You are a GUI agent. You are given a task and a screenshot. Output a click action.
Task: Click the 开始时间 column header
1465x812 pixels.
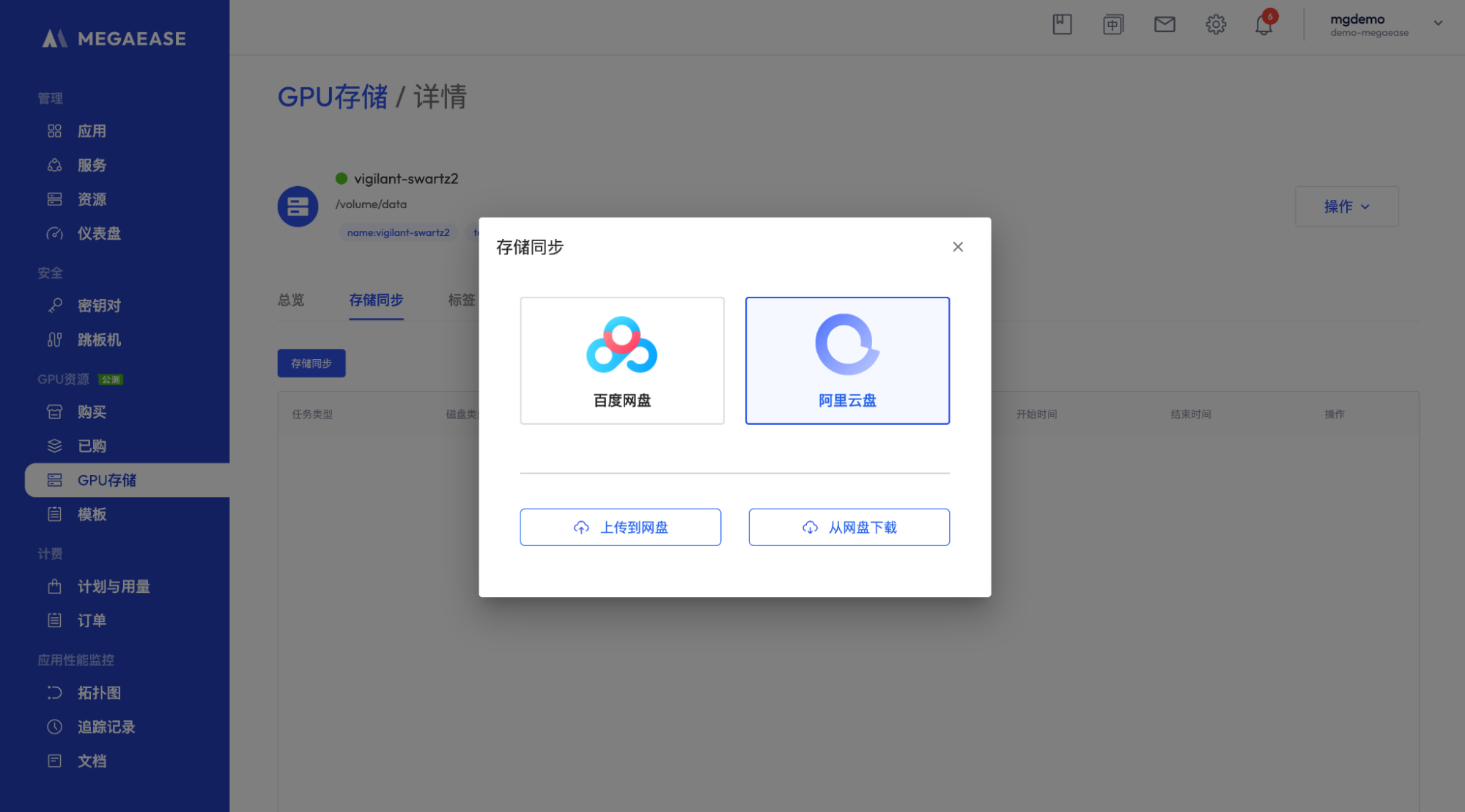(1036, 414)
